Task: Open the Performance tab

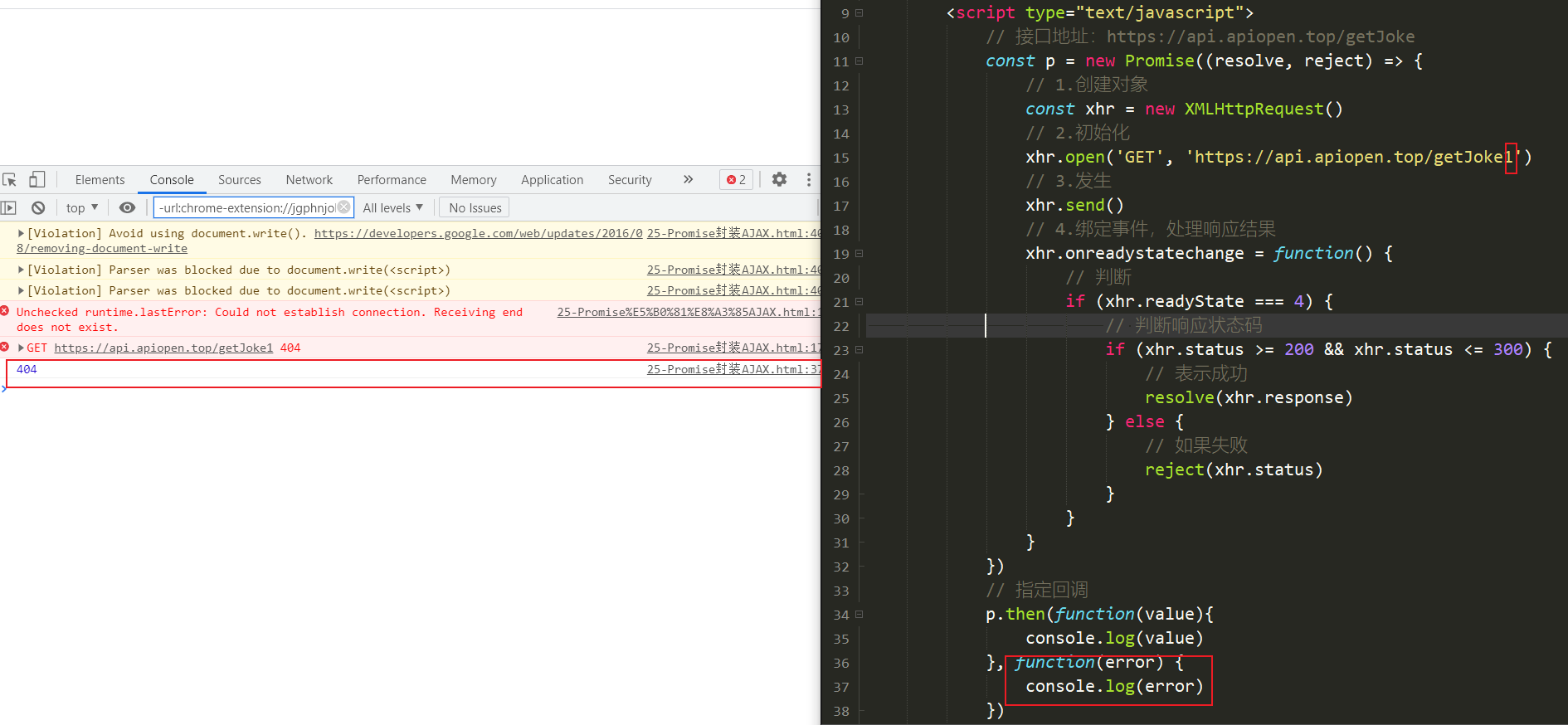Action: pos(392,179)
